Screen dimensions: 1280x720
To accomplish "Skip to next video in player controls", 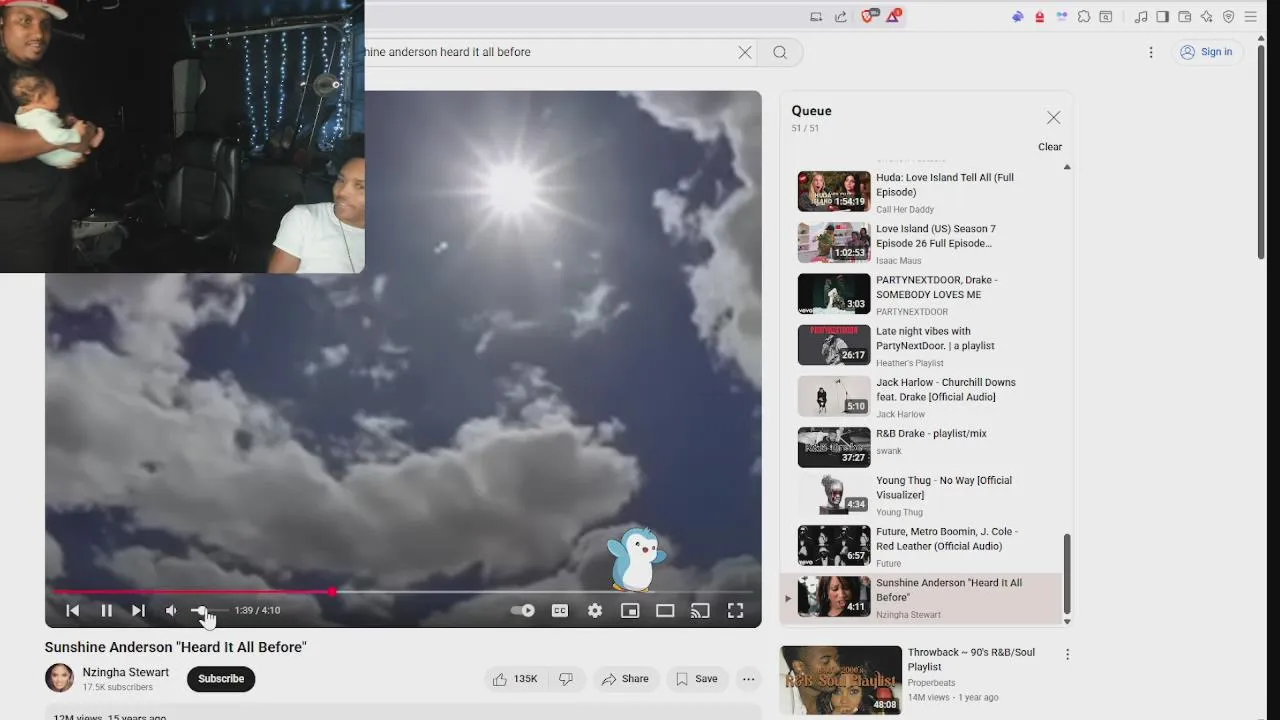I will (138, 611).
